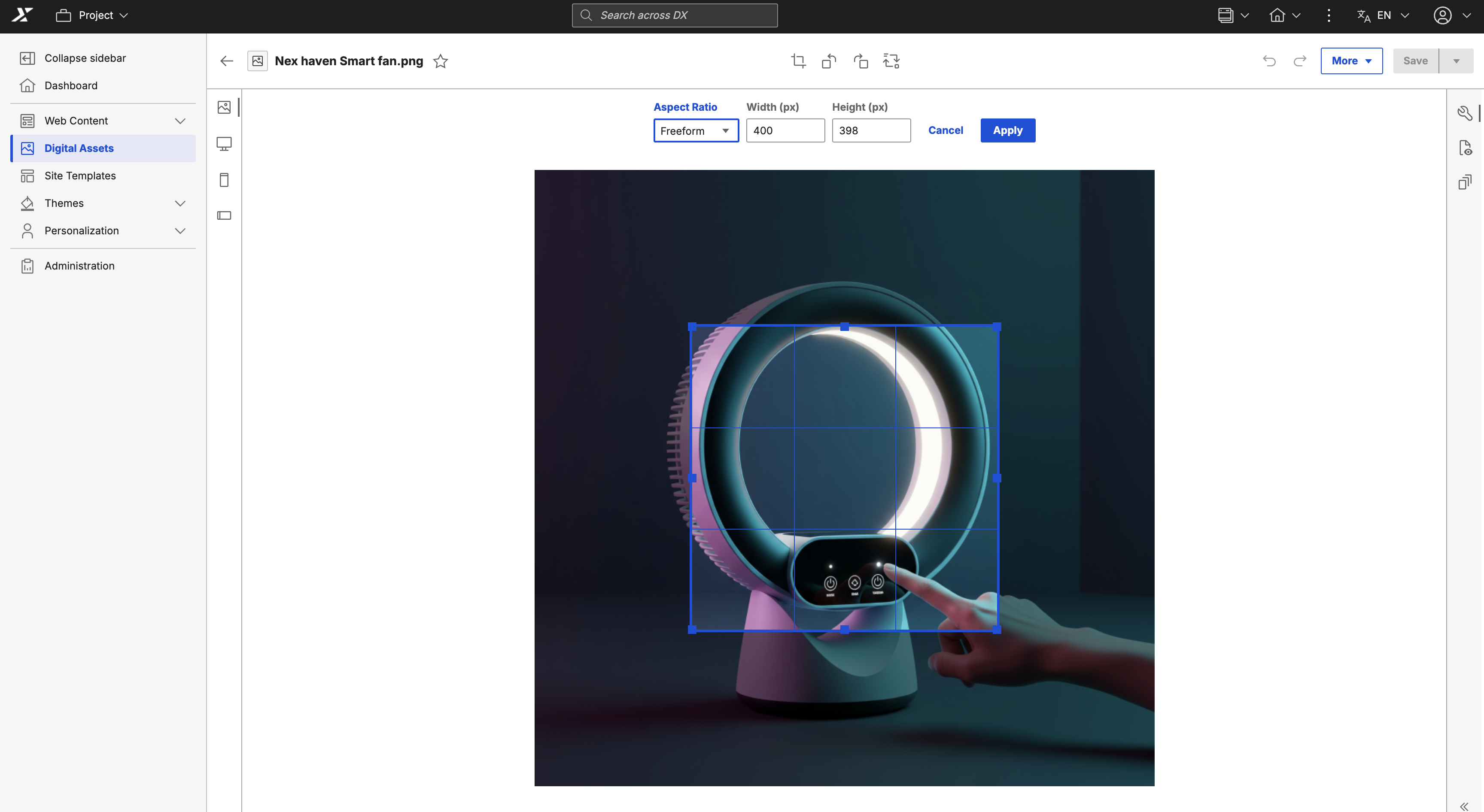Viewport: 1484px width, 812px height.
Task: Cancel the crop operation
Action: click(946, 130)
